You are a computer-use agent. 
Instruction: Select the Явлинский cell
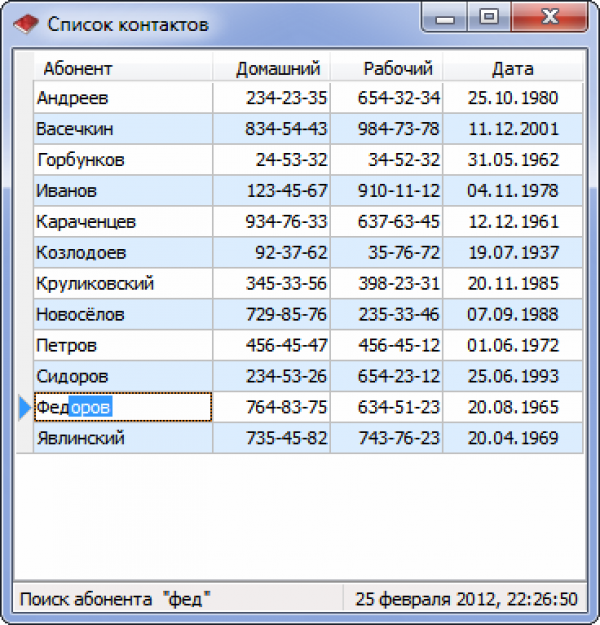[x=123, y=438]
